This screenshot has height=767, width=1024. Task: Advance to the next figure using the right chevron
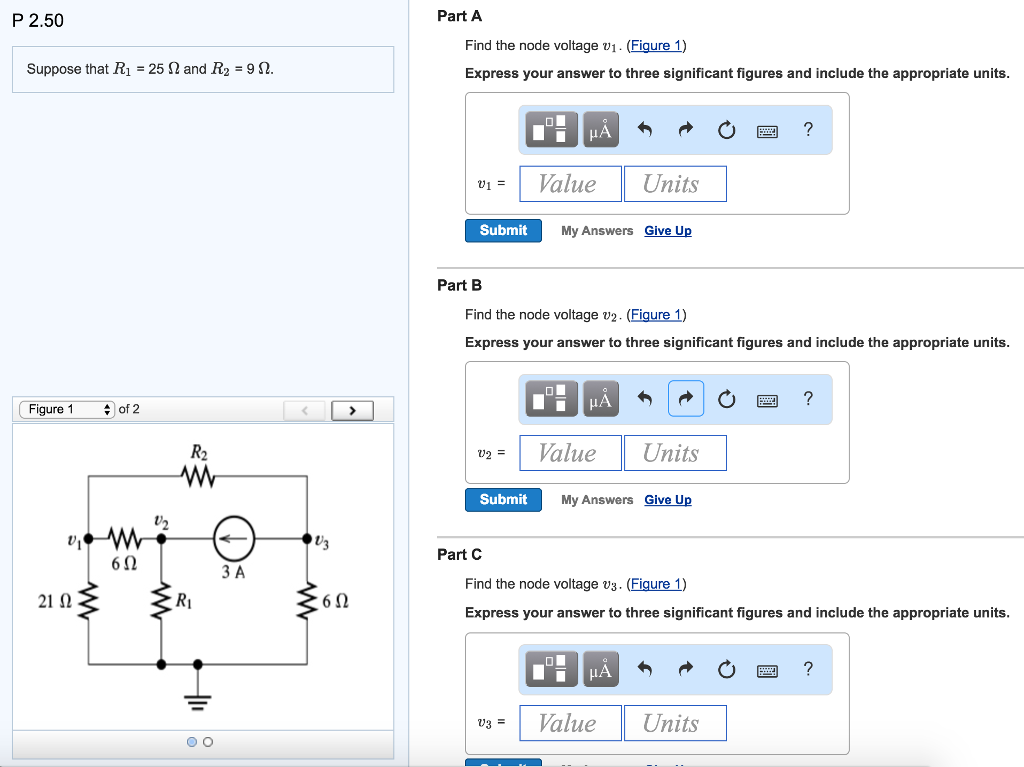pyautogui.click(x=352, y=410)
